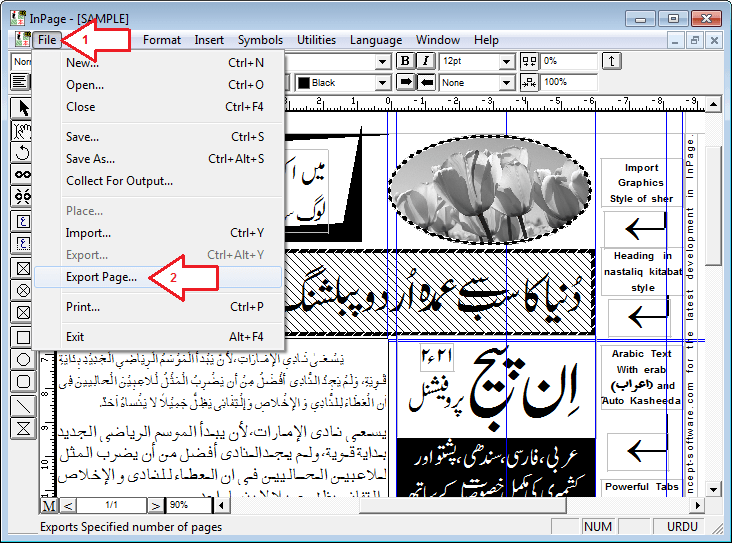This screenshot has height=543, width=732.
Task: Select the rectangle drawing tool
Action: 22,337
